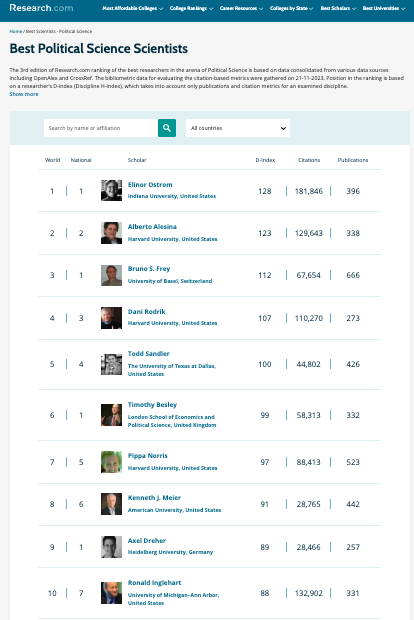This screenshot has width=414, height=620.
Task: Open Elinor Ostrom profile link
Action: pos(150,185)
